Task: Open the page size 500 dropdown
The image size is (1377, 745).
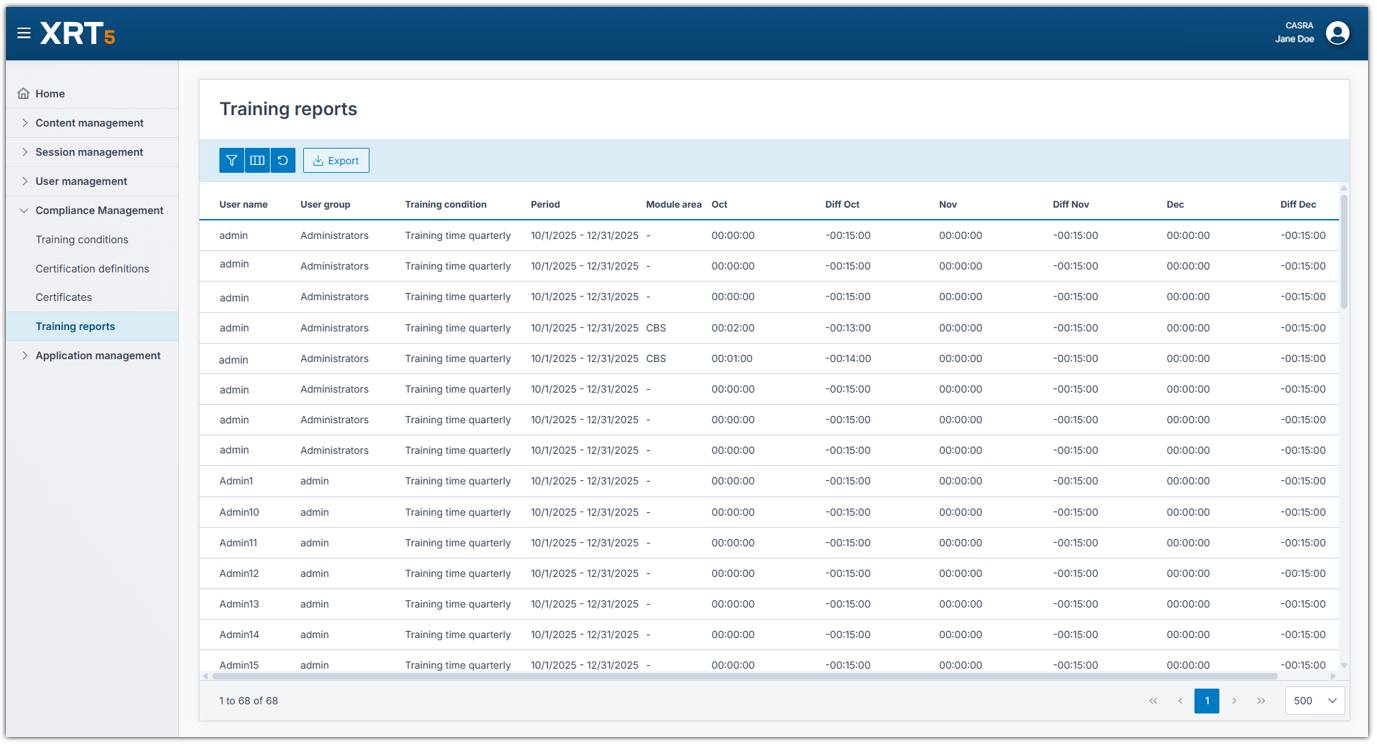Action: (x=1314, y=701)
